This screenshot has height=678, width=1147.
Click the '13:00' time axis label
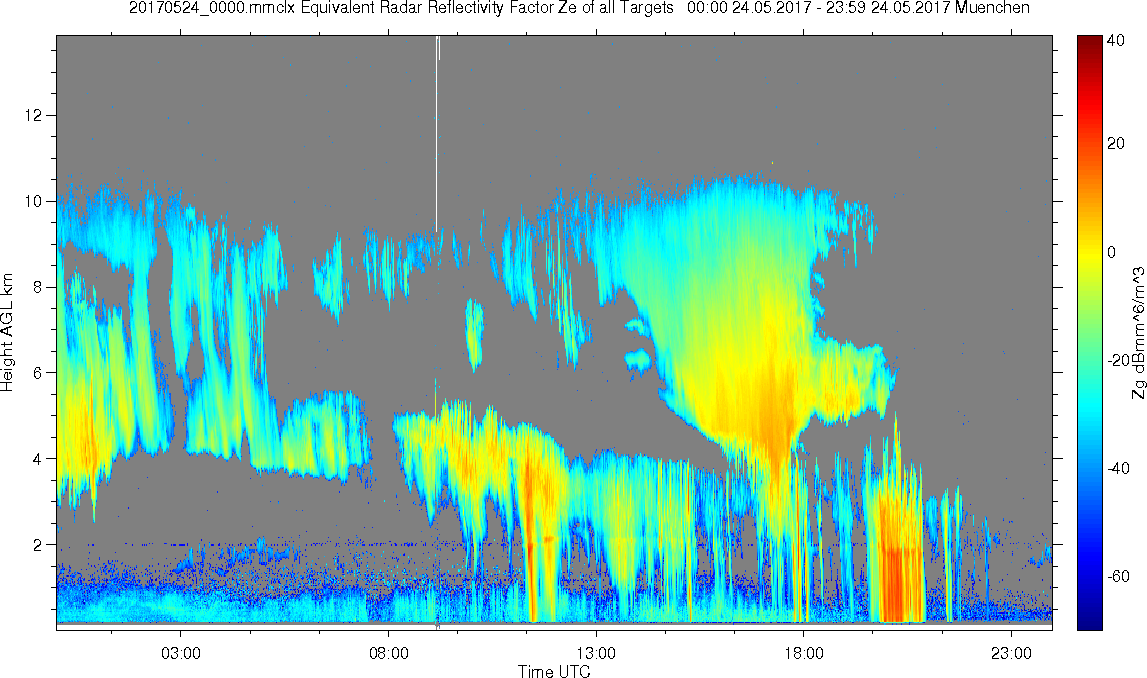(596, 652)
